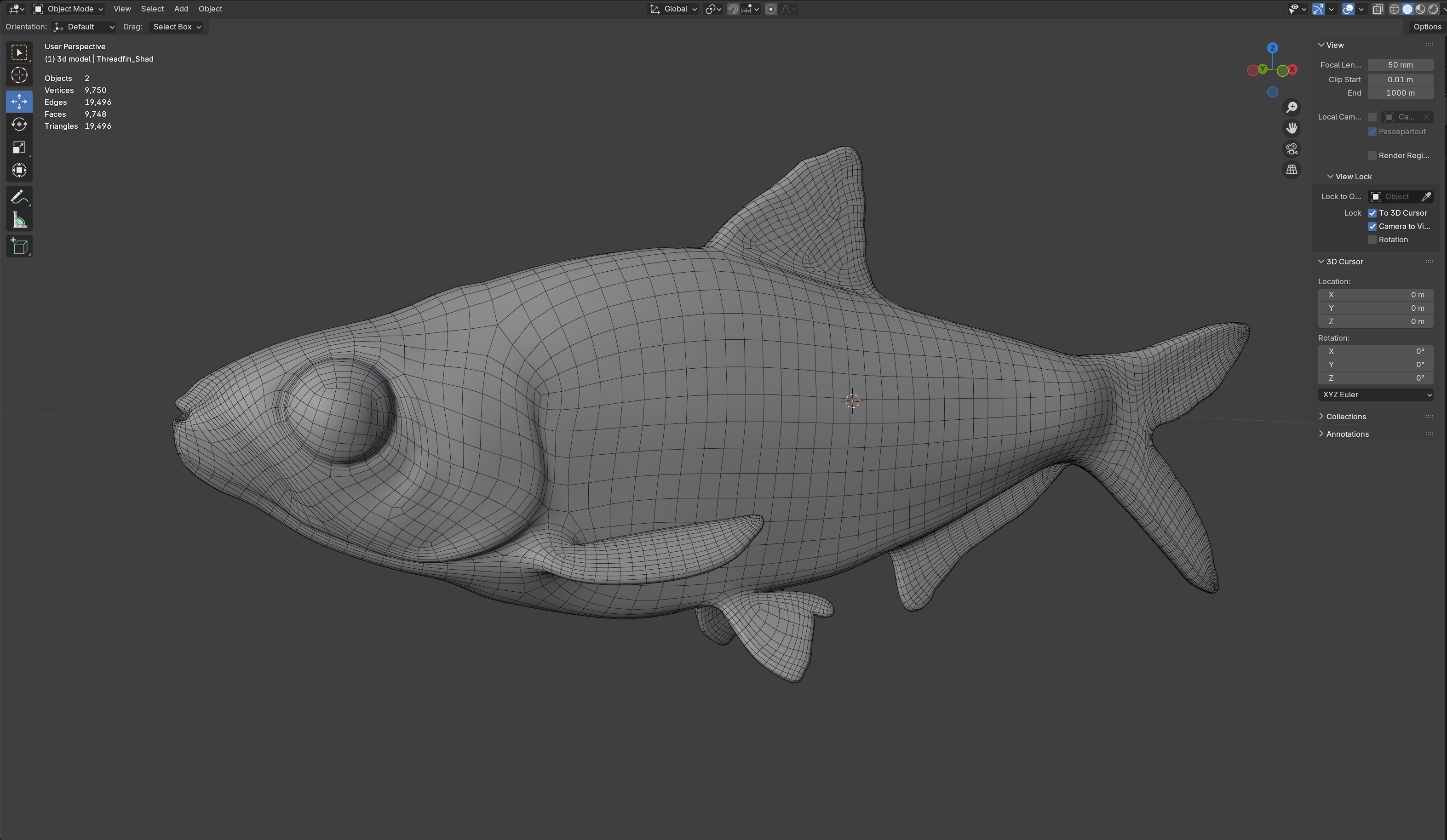Activate the Scale tool
Viewport: 1447px width, 840px height.
[19, 148]
